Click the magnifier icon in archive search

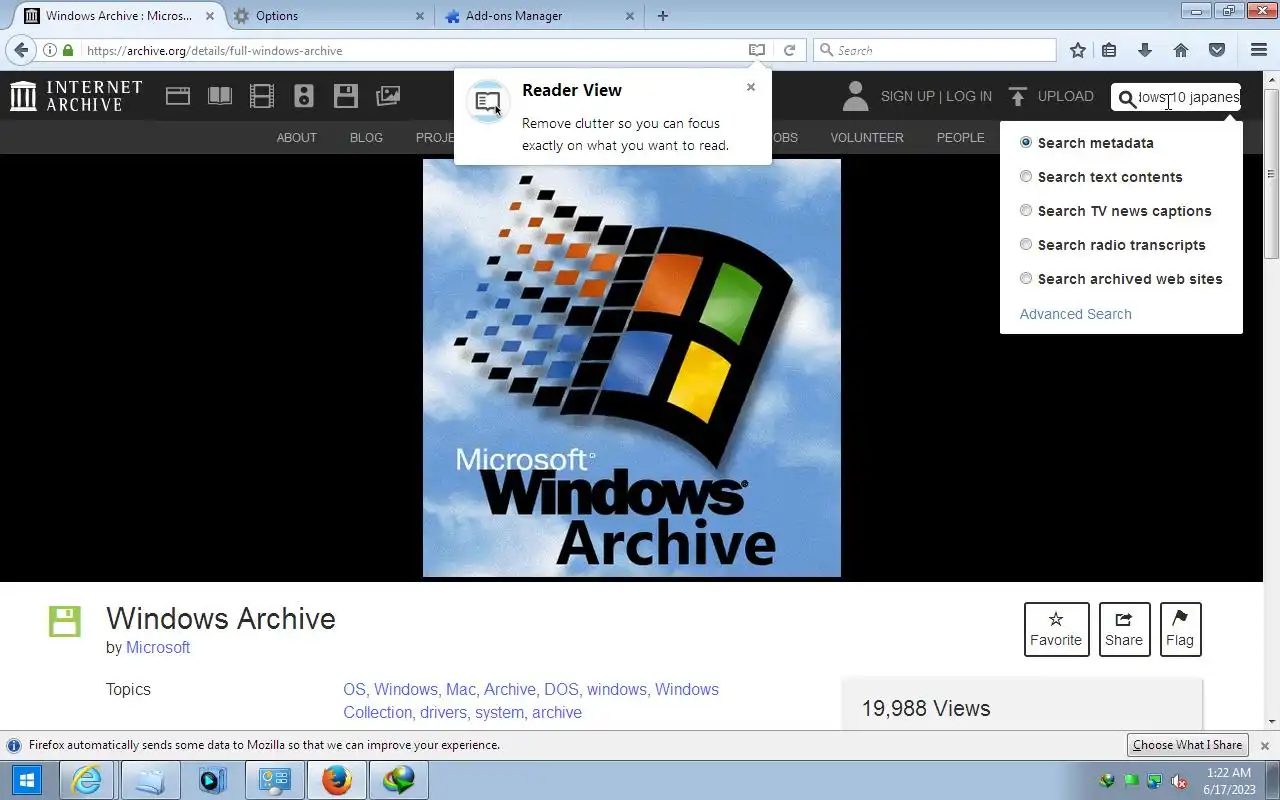pos(1127,98)
